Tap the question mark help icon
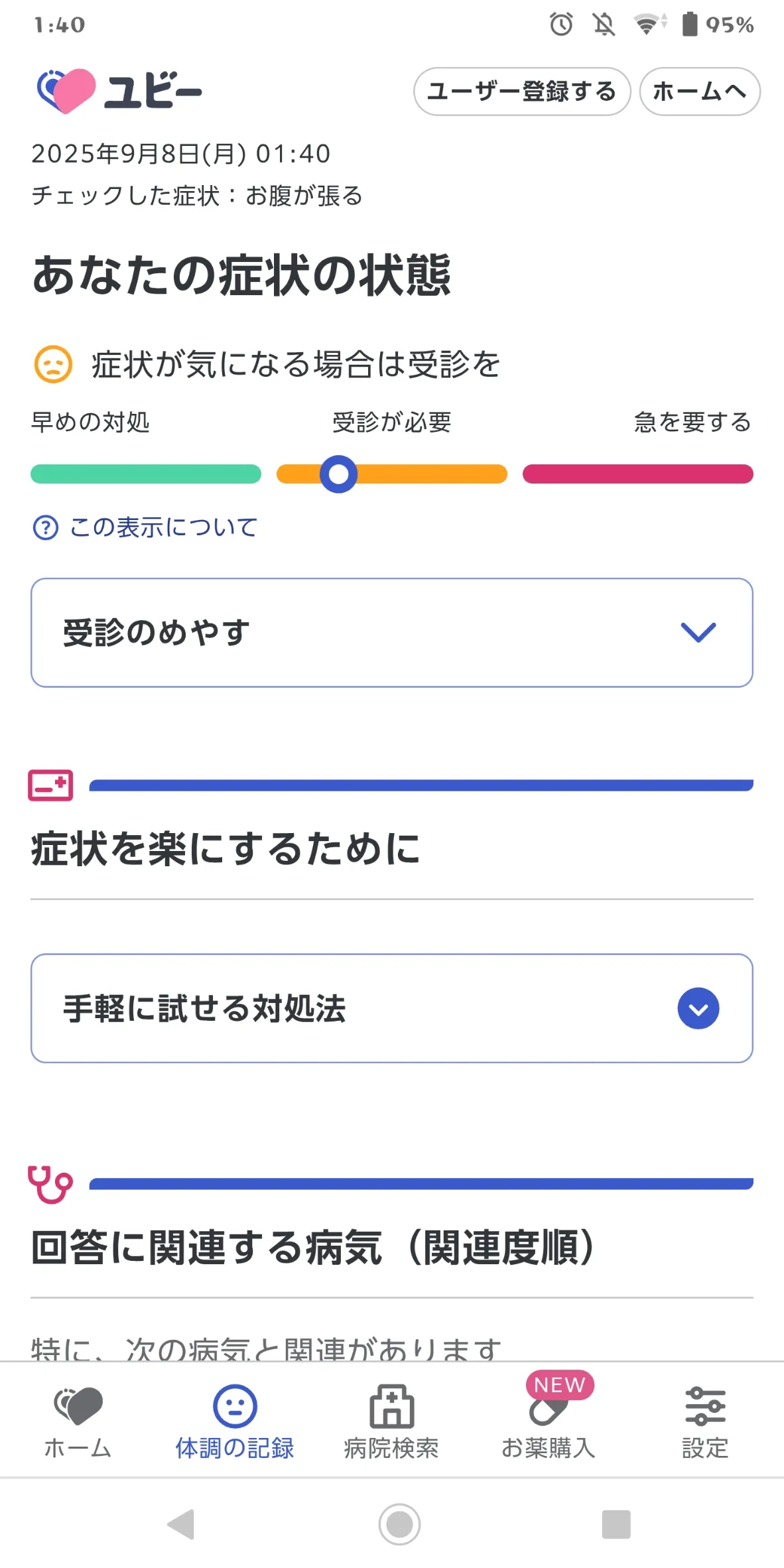Screen dimensions: 784x1568 point(45,528)
